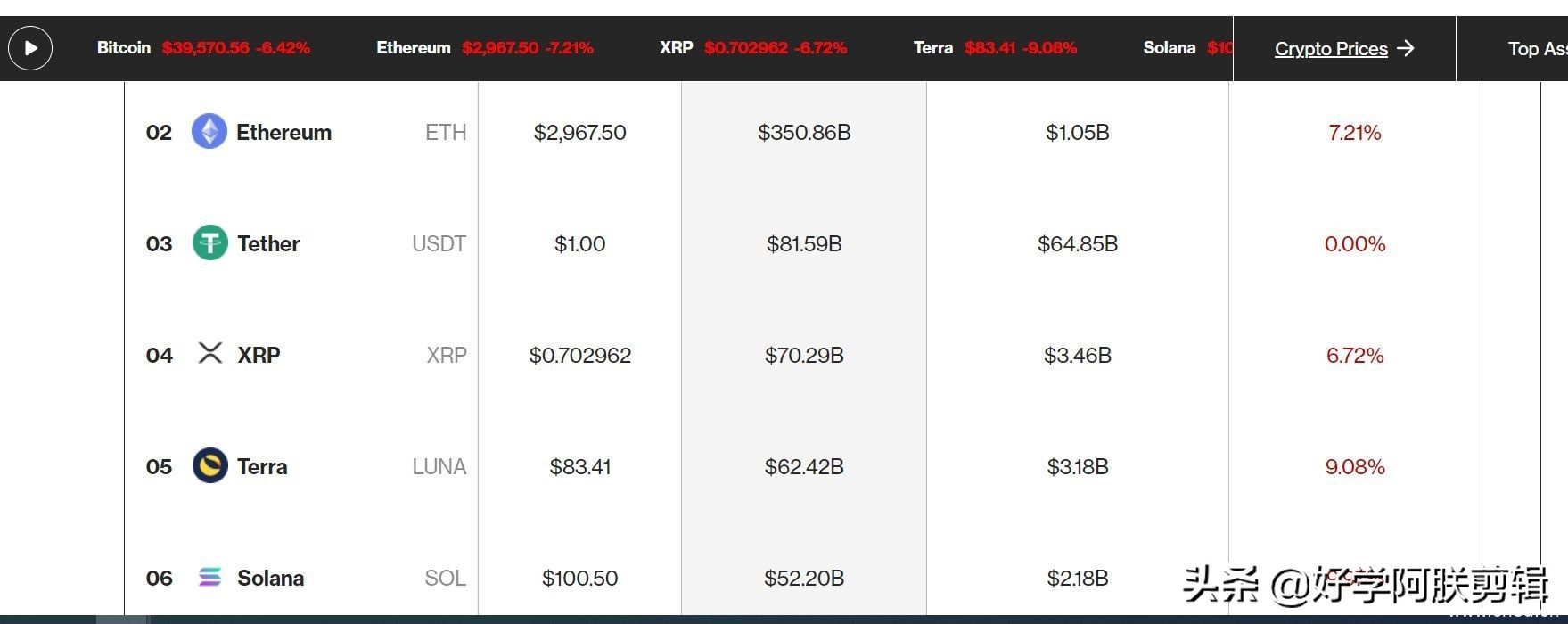The width and height of the screenshot is (1568, 624).
Task: Click the XRP coin logo icon
Action: [x=210, y=354]
